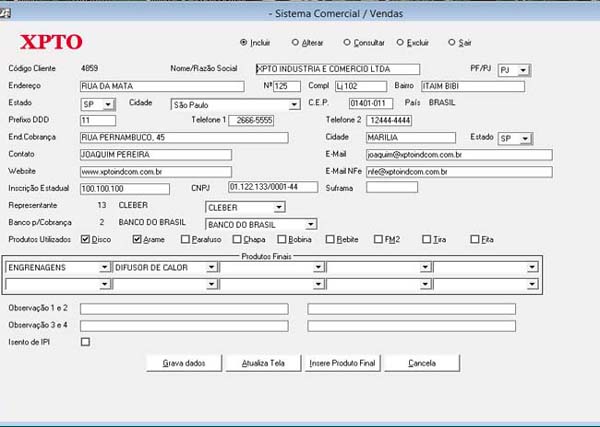The width and height of the screenshot is (600, 427).
Task: Open the ENGRENAGENS final product dropdown
Action: click(104, 268)
